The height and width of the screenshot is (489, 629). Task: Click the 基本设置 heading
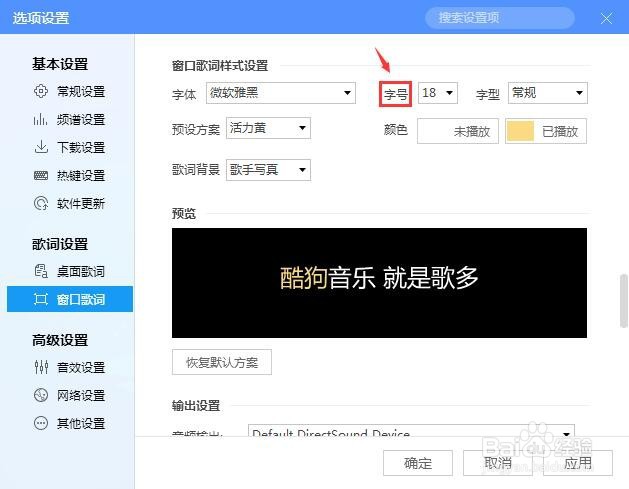[x=60, y=64]
